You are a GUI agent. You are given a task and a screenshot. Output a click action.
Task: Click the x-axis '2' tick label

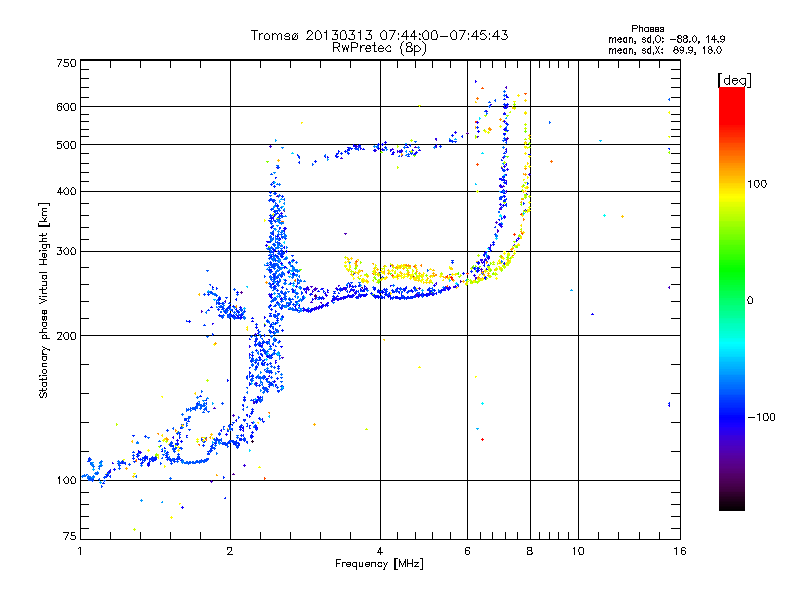230,551
